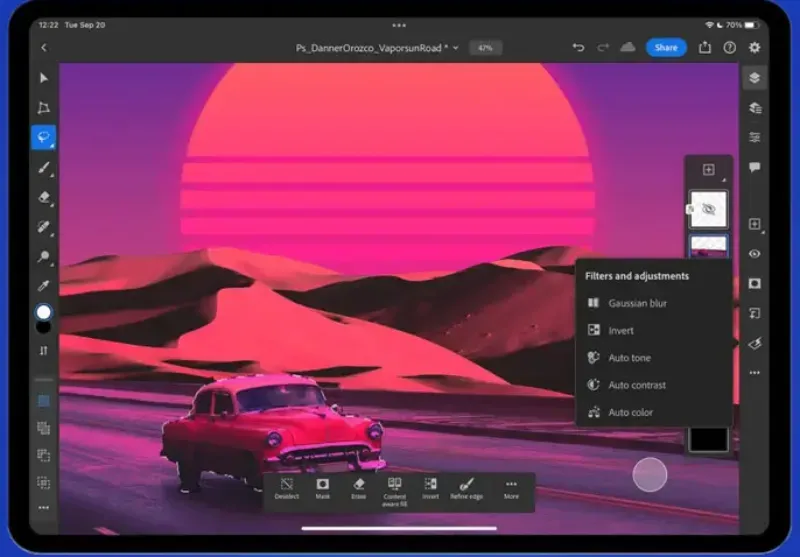Select the Move tool arrow
This screenshot has width=800, height=557.
tap(44, 78)
